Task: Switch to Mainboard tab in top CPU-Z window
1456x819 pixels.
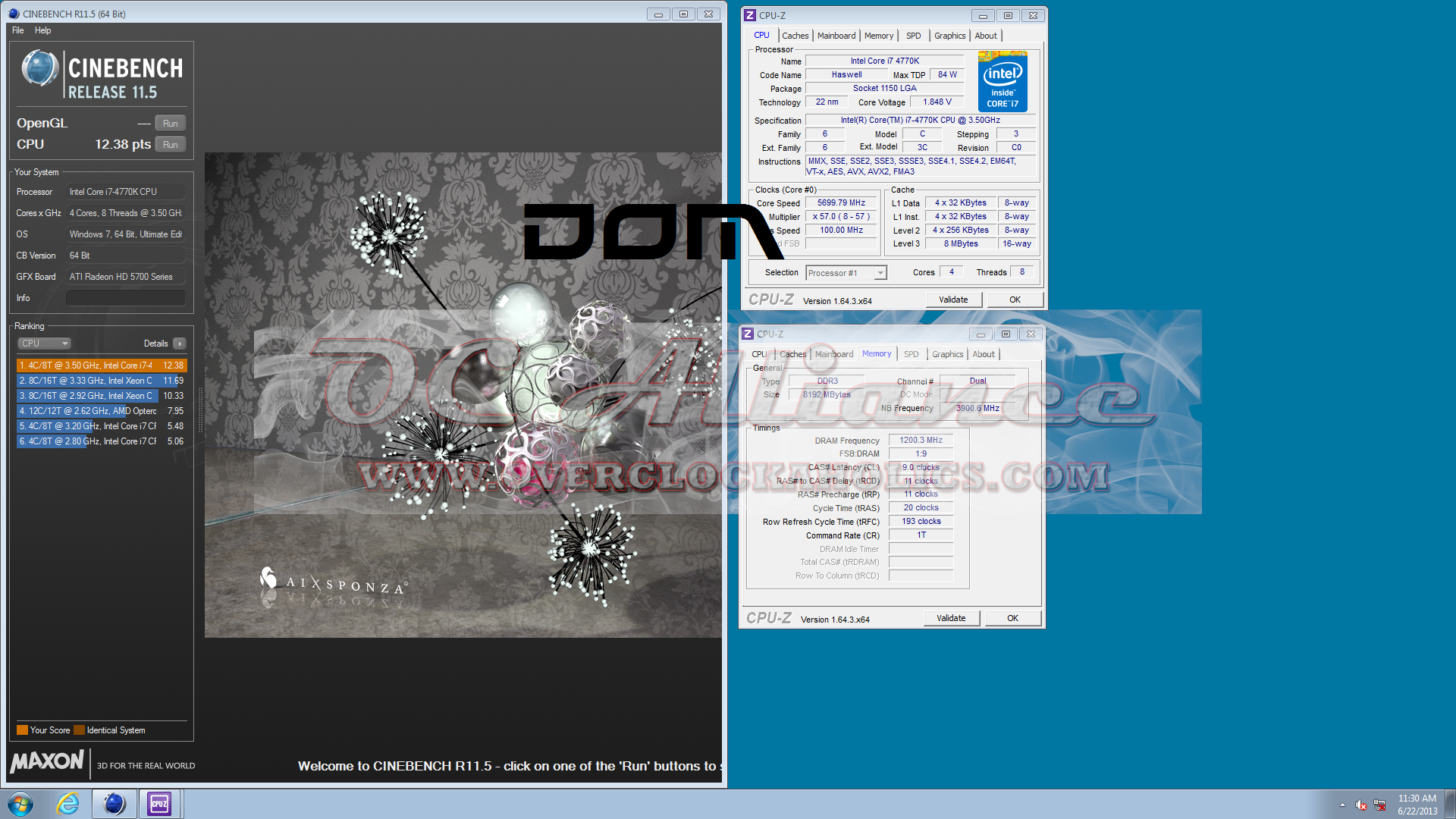Action: coord(836,36)
